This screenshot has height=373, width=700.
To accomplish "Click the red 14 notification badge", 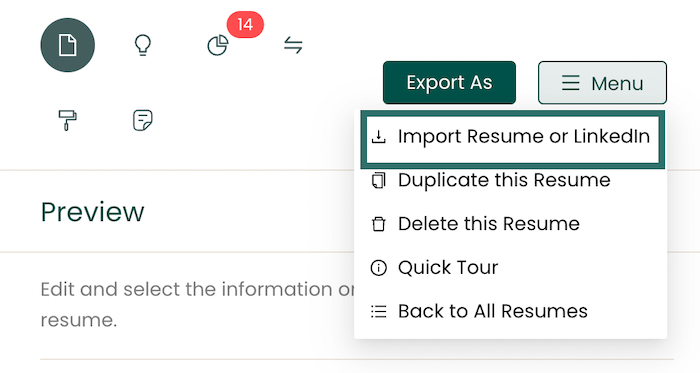I will pos(245,25).
